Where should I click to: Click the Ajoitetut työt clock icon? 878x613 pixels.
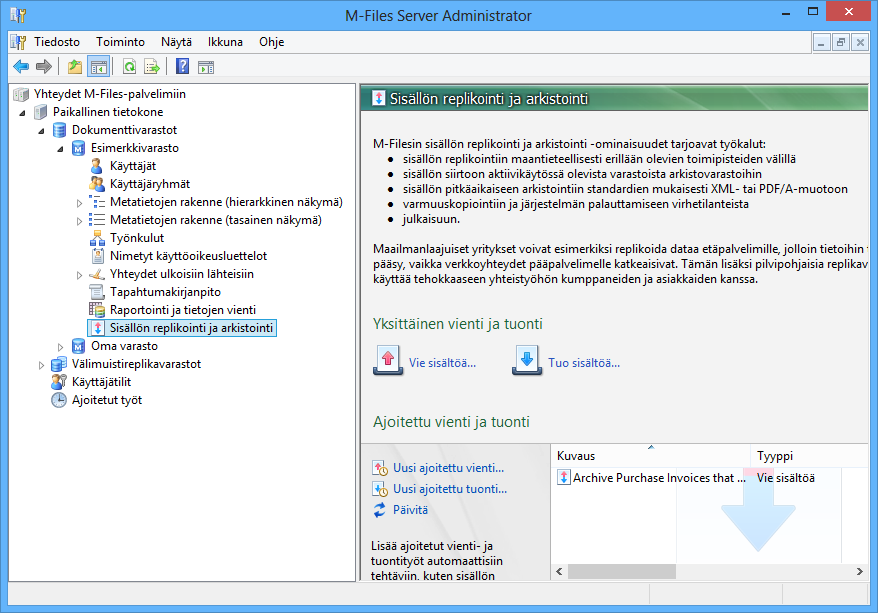pyautogui.click(x=59, y=400)
